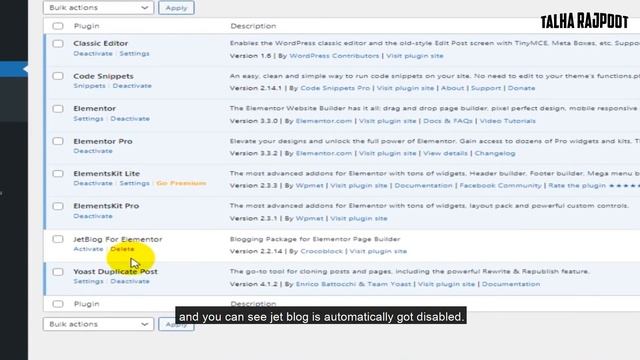Open Yoast Duplicate Post Settings link
The width and height of the screenshot is (640, 360).
pyautogui.click(x=88, y=282)
